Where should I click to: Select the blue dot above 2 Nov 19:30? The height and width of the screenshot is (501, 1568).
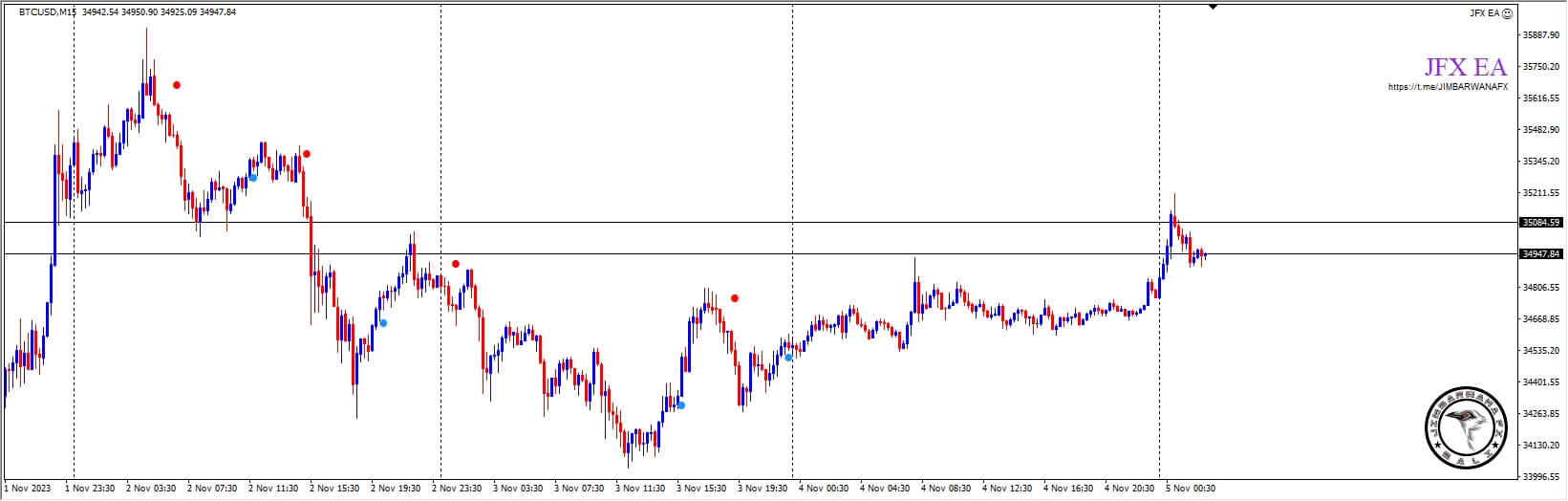tap(383, 323)
